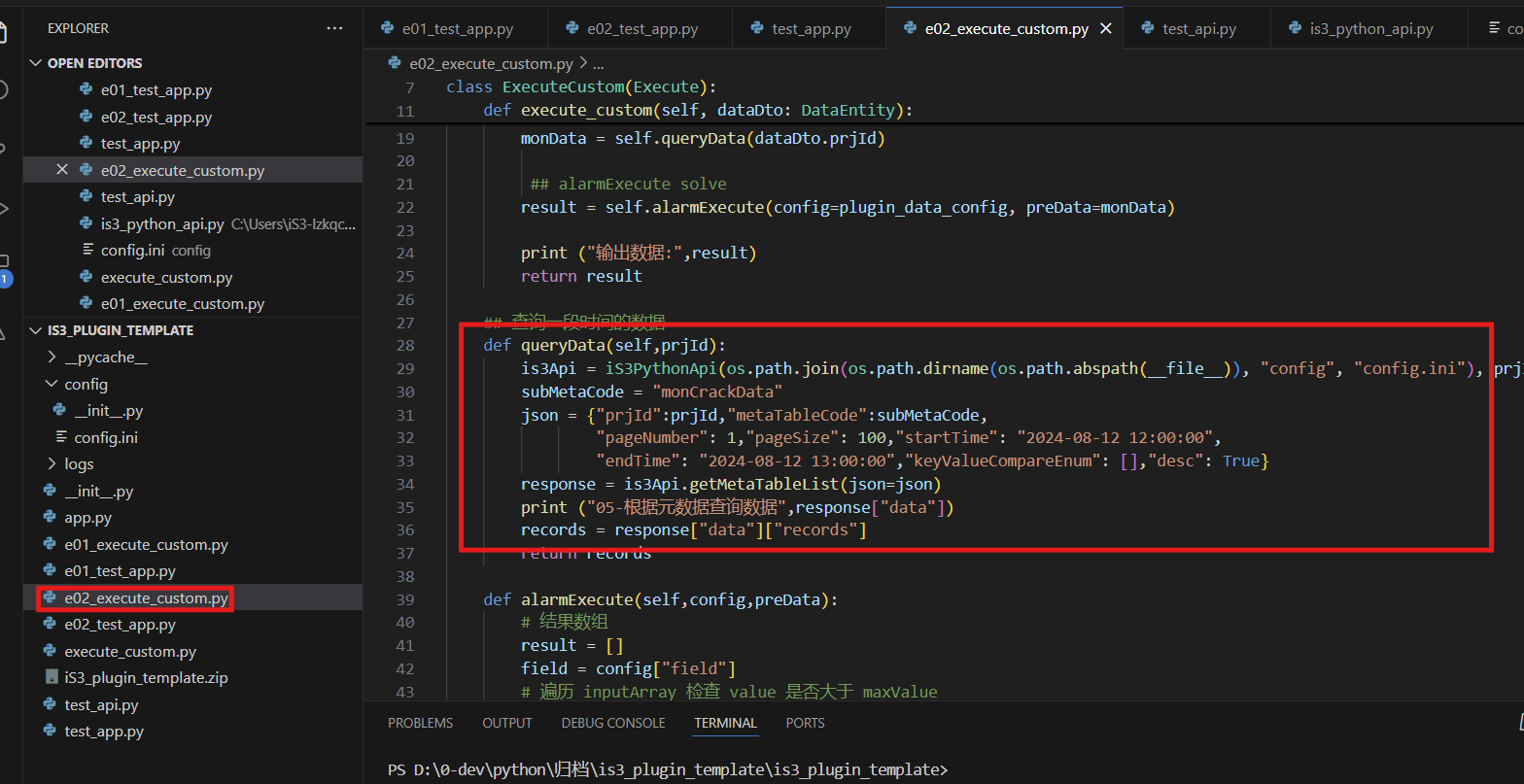Switch to test_app.py editor tab
1524x784 pixels.
810,29
